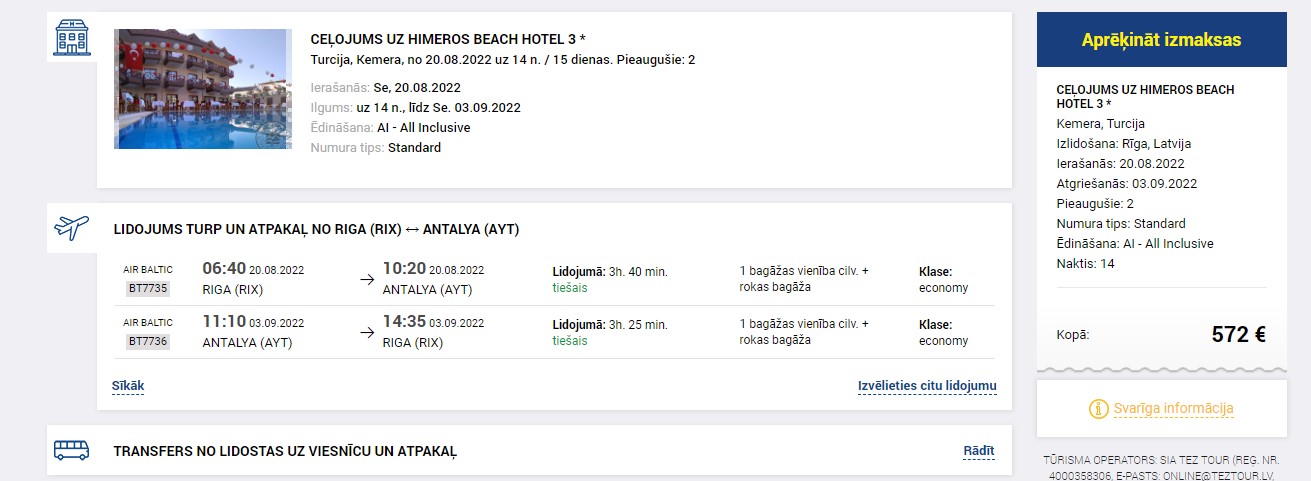Click the airplane flight icon

(71, 227)
